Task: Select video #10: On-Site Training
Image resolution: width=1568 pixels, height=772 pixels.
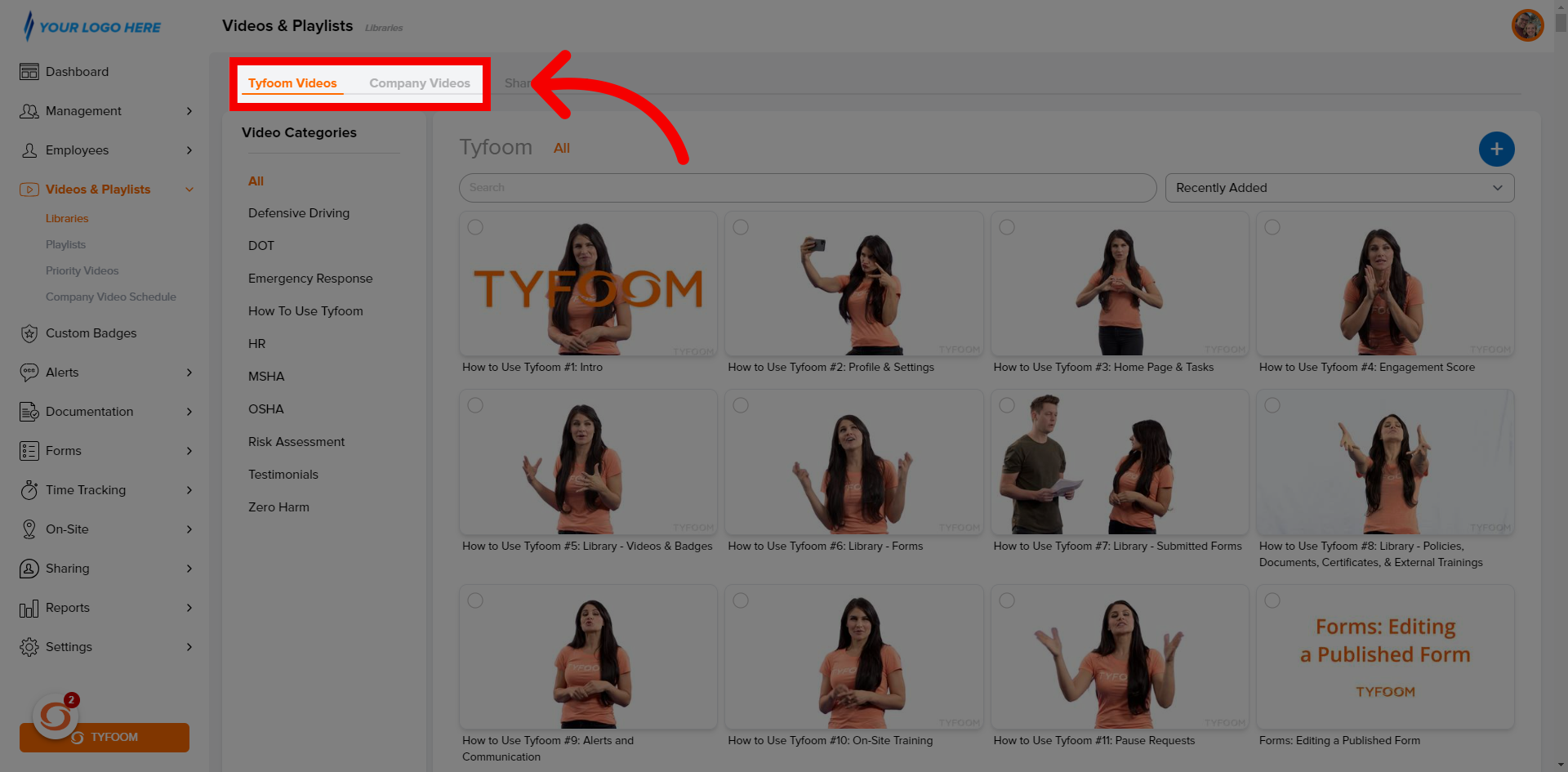Action: (741, 600)
